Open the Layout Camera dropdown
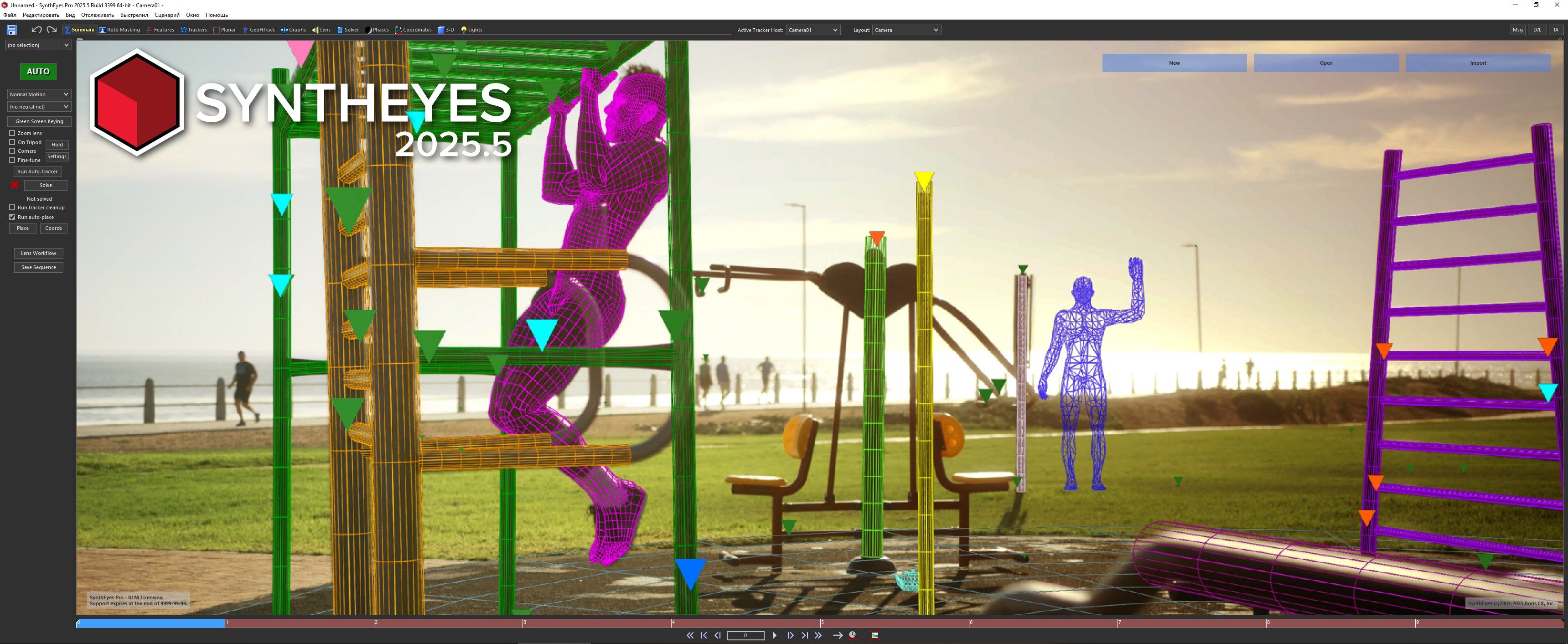 [906, 30]
